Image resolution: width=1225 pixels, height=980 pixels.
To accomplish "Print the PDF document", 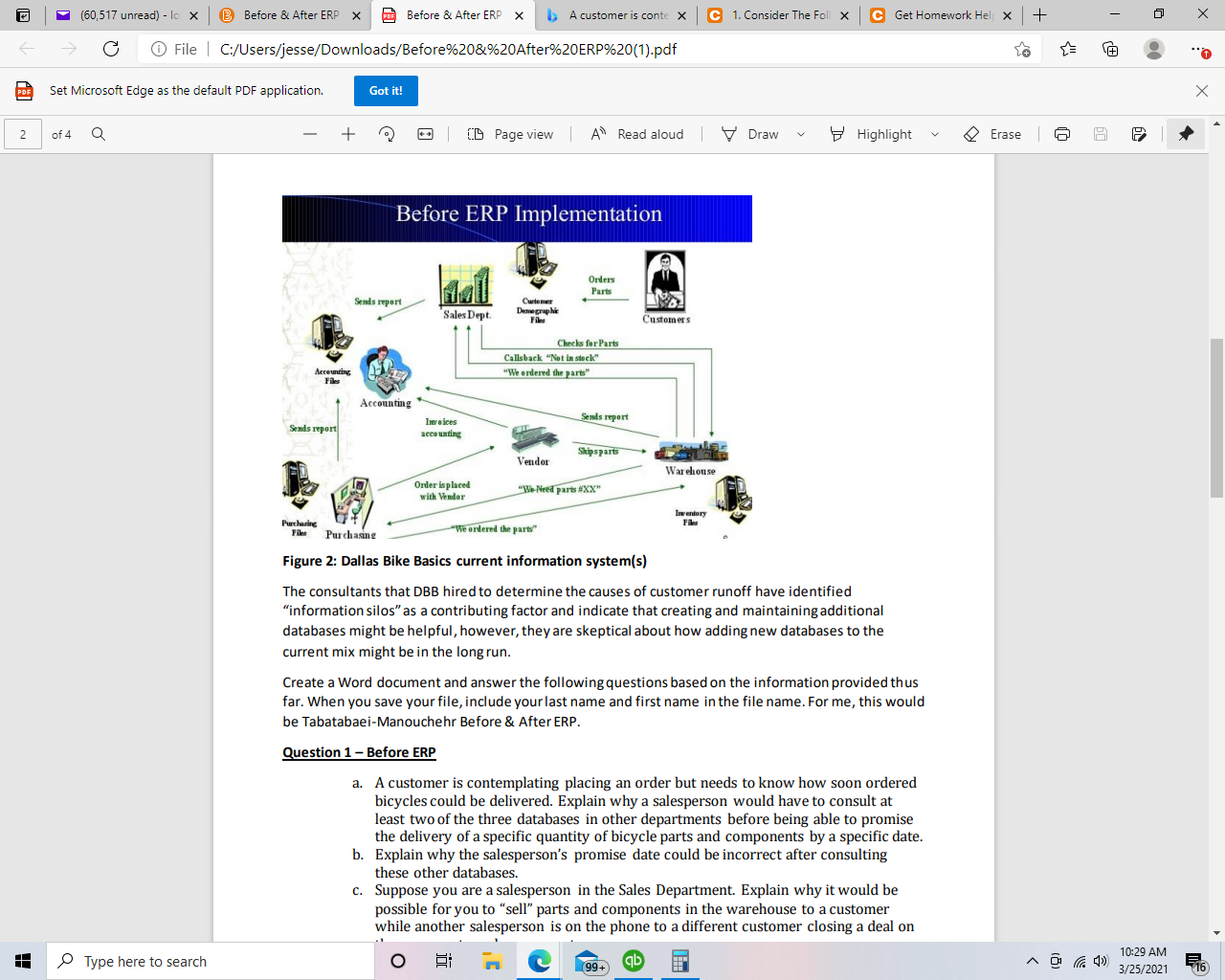I will pyautogui.click(x=1062, y=134).
